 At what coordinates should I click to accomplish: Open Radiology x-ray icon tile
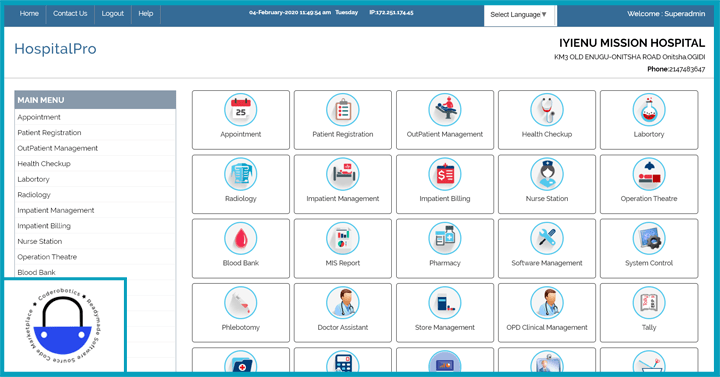coord(241,184)
